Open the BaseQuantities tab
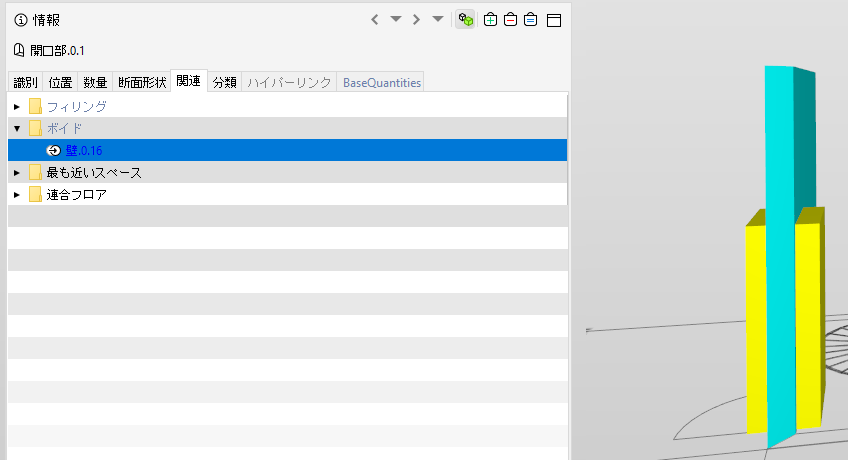 pyautogui.click(x=382, y=82)
